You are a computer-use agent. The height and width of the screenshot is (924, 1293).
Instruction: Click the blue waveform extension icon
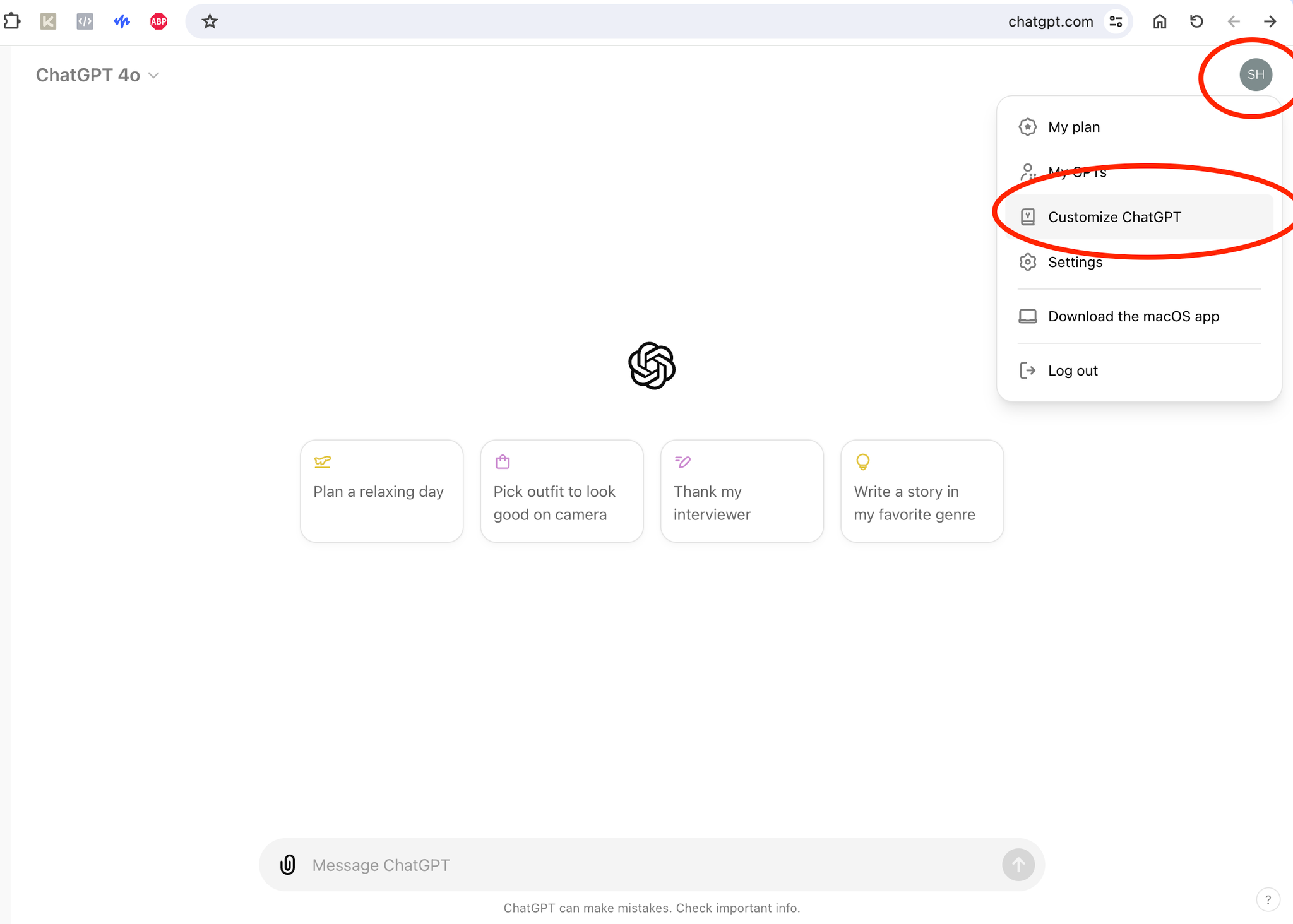[122, 21]
